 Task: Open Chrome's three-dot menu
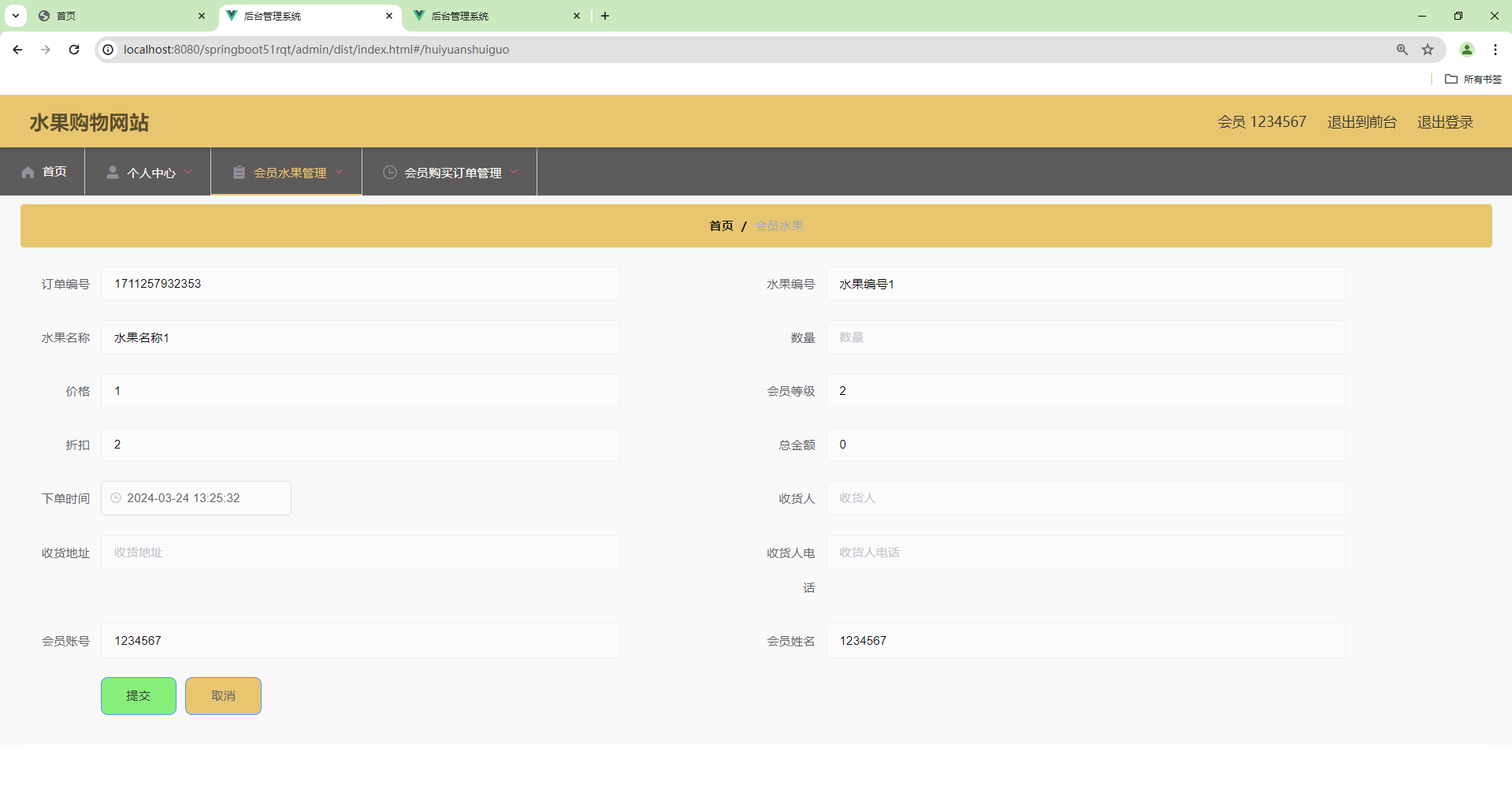click(1495, 49)
